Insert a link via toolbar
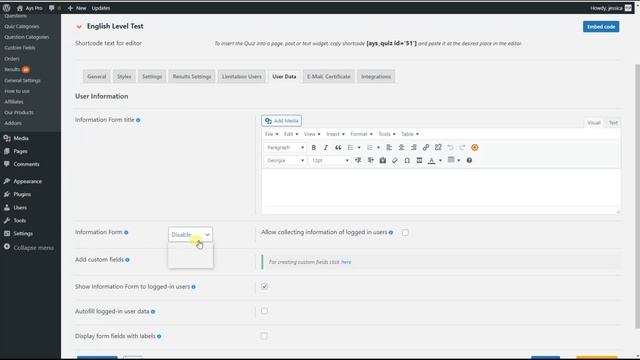The image size is (640, 360). (426, 147)
